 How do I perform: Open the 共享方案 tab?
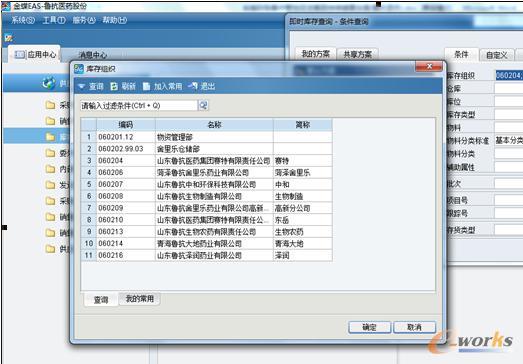358,54
